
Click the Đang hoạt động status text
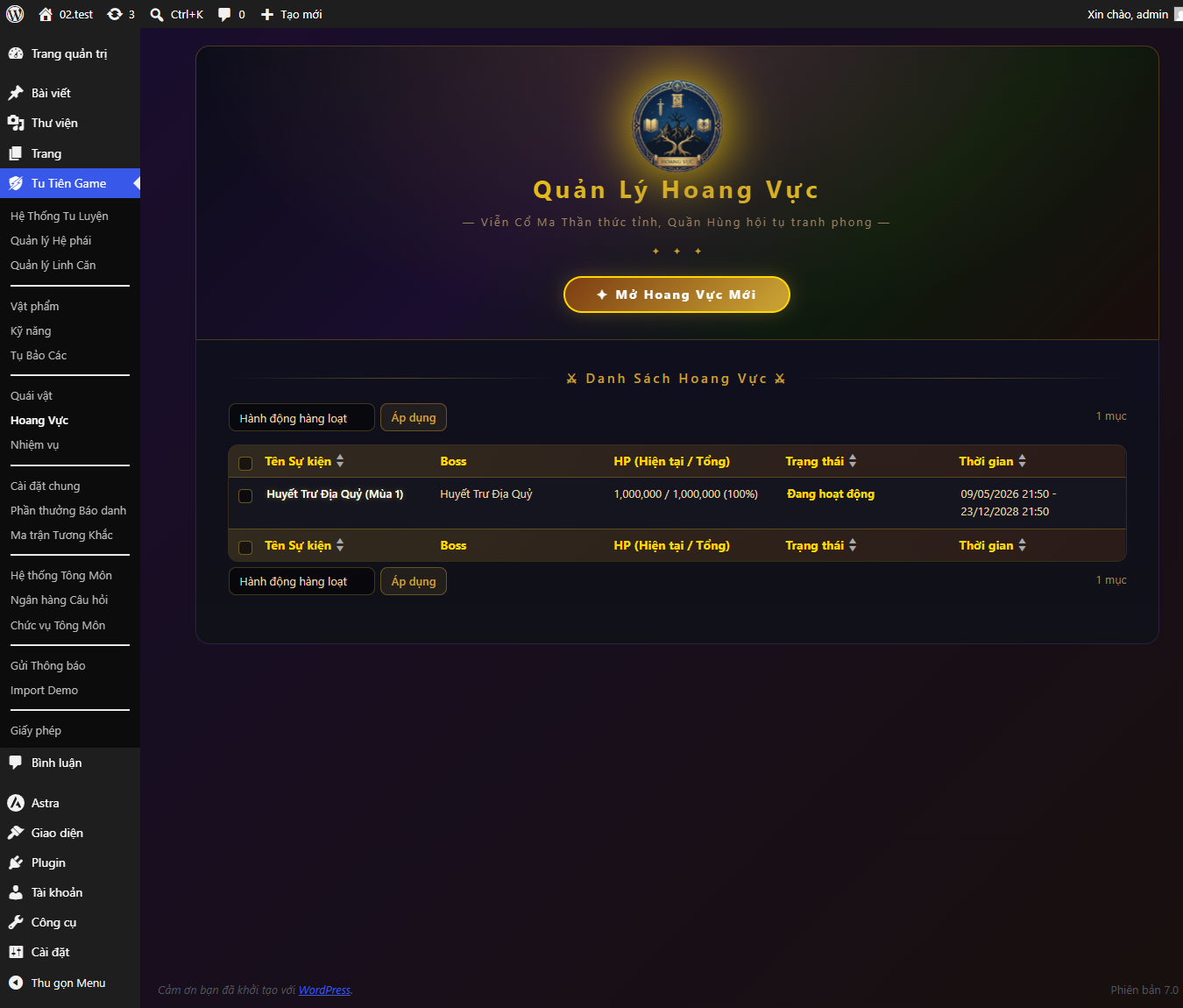831,494
